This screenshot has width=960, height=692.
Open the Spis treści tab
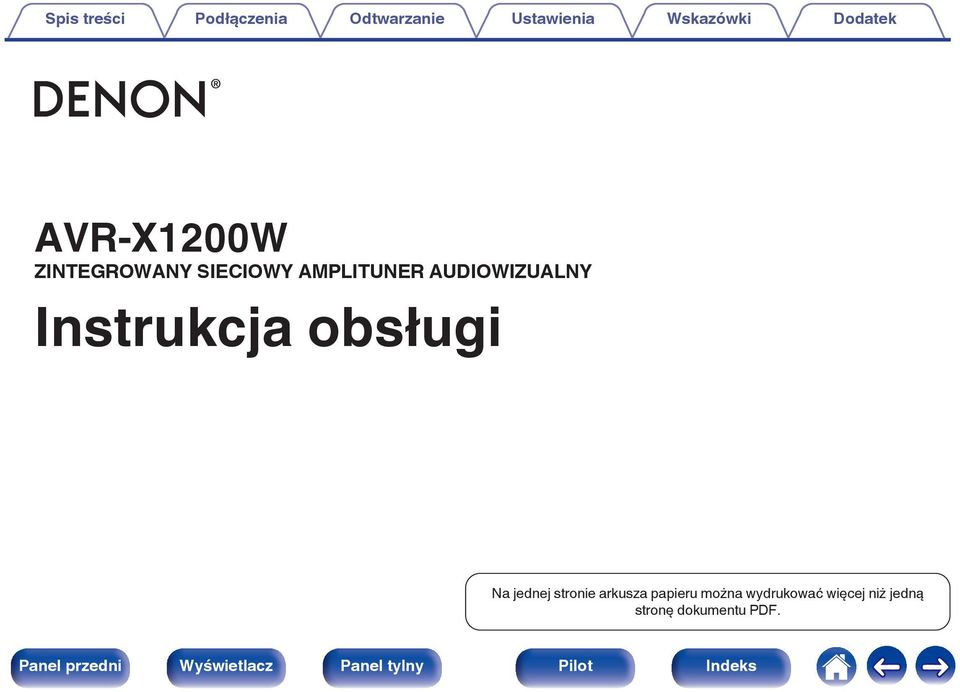click(x=85, y=20)
